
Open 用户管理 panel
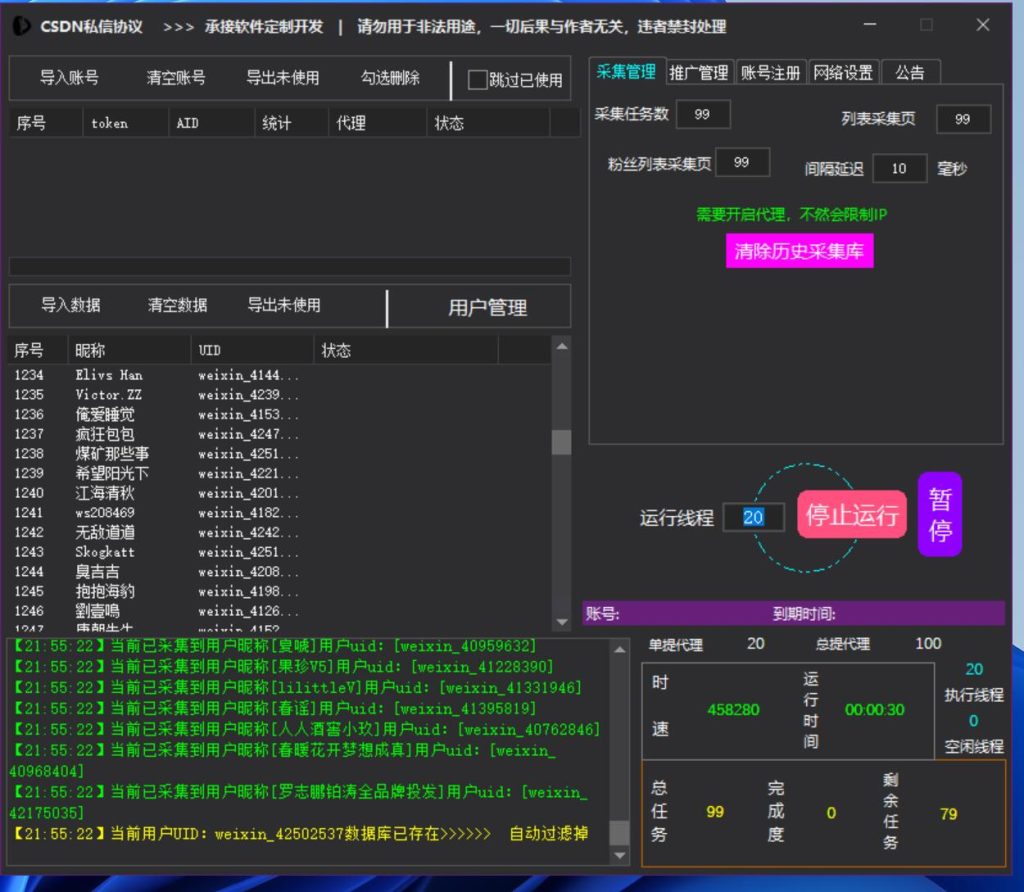tap(487, 308)
